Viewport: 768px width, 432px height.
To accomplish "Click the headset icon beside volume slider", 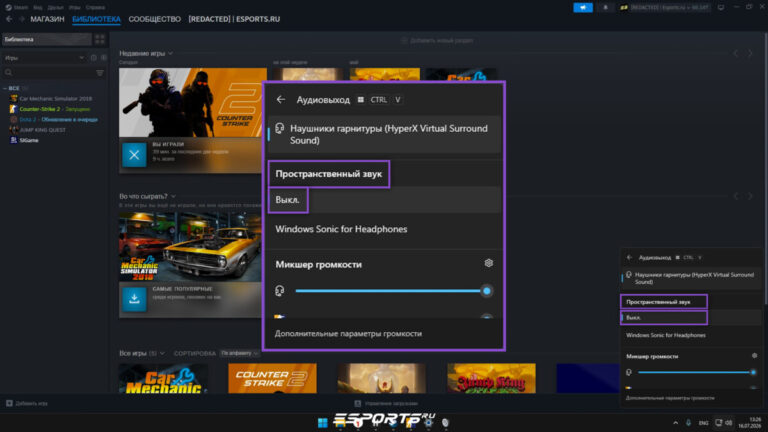I will [280, 291].
